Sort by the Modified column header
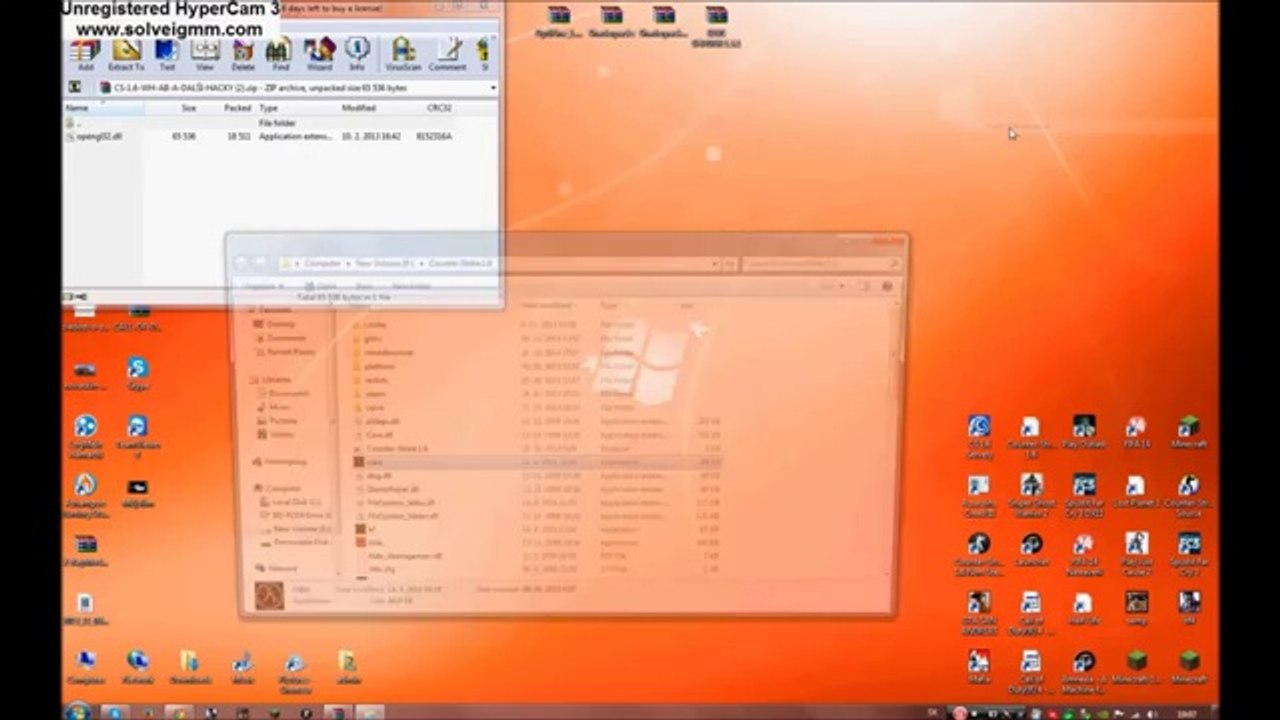 tap(358, 107)
